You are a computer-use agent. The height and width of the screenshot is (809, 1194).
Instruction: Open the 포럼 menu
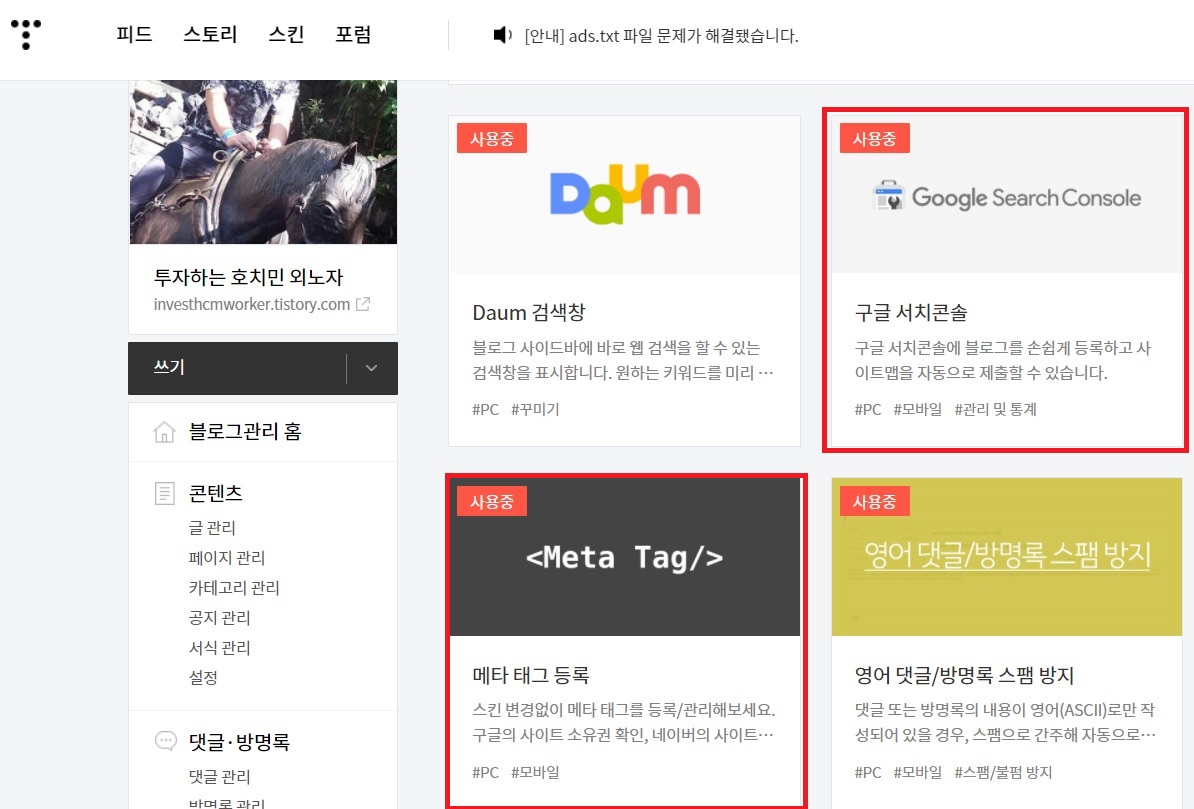(x=353, y=34)
